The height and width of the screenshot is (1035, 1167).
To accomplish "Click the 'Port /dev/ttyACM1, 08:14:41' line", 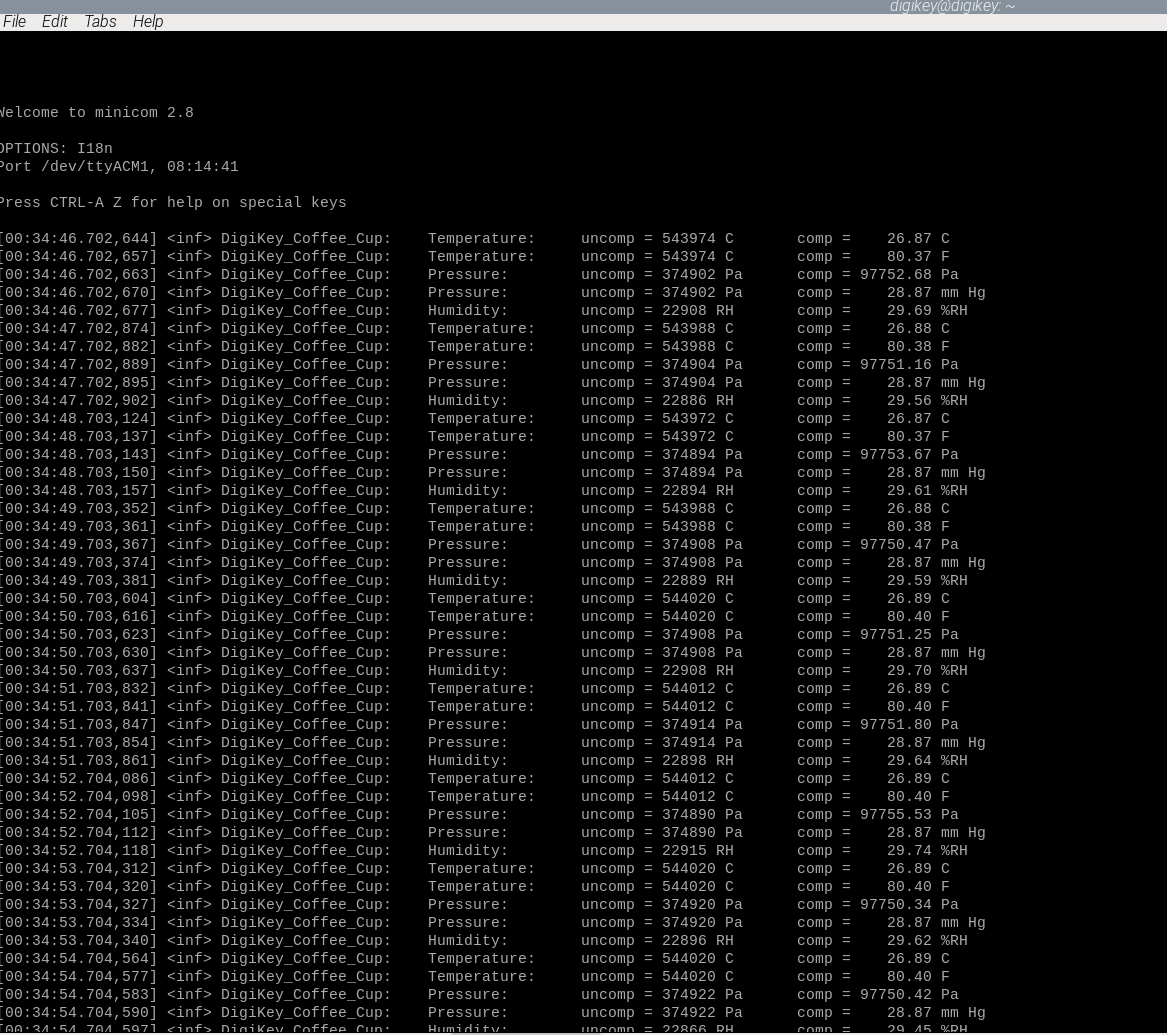I will point(119,167).
